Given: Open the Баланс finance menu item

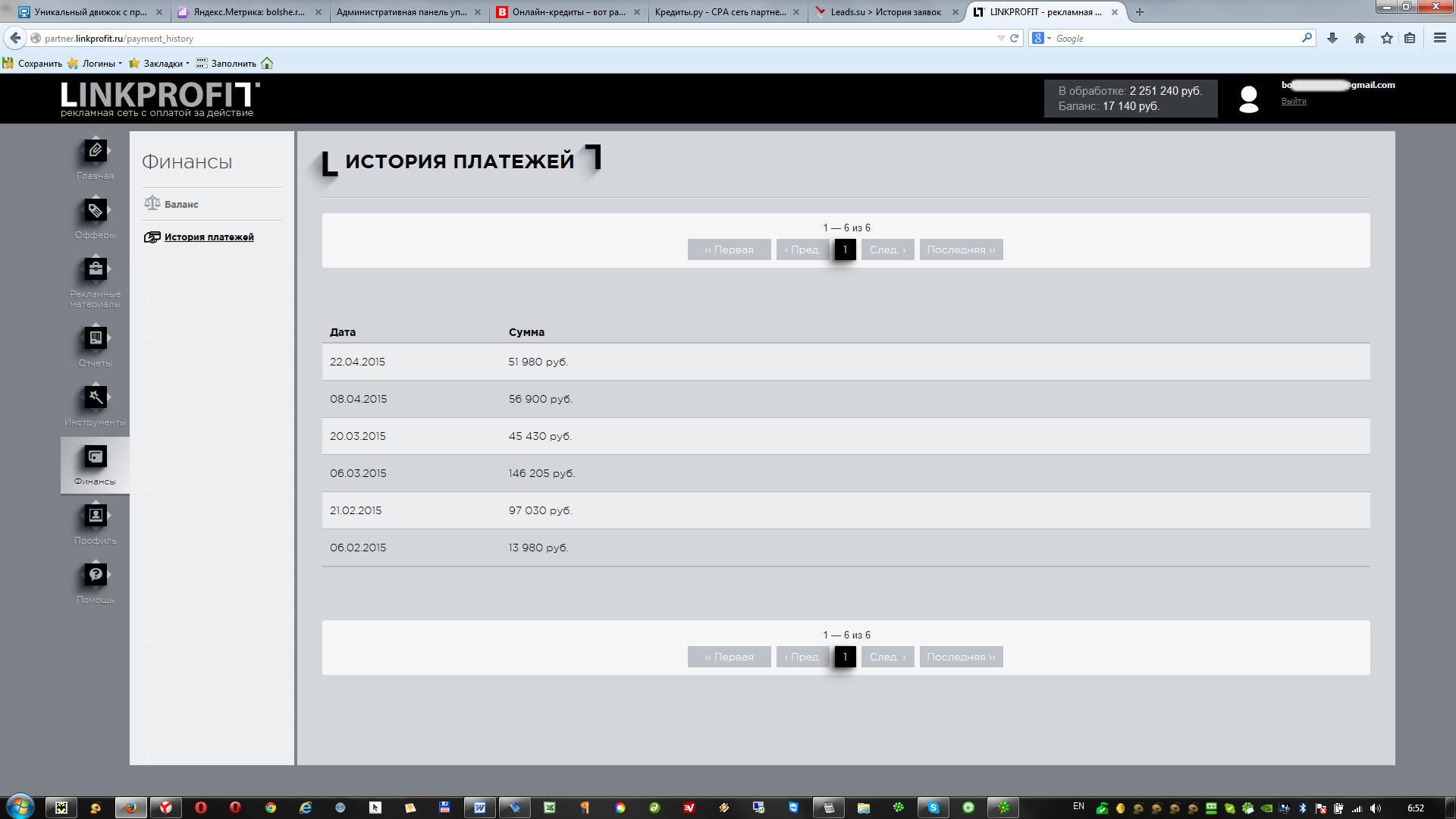Looking at the screenshot, I should (181, 204).
